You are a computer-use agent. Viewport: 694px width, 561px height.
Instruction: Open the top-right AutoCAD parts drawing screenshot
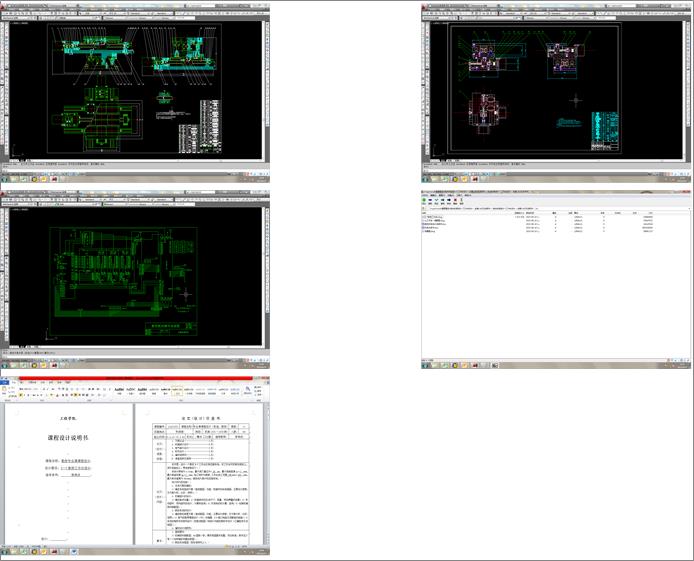pos(556,92)
